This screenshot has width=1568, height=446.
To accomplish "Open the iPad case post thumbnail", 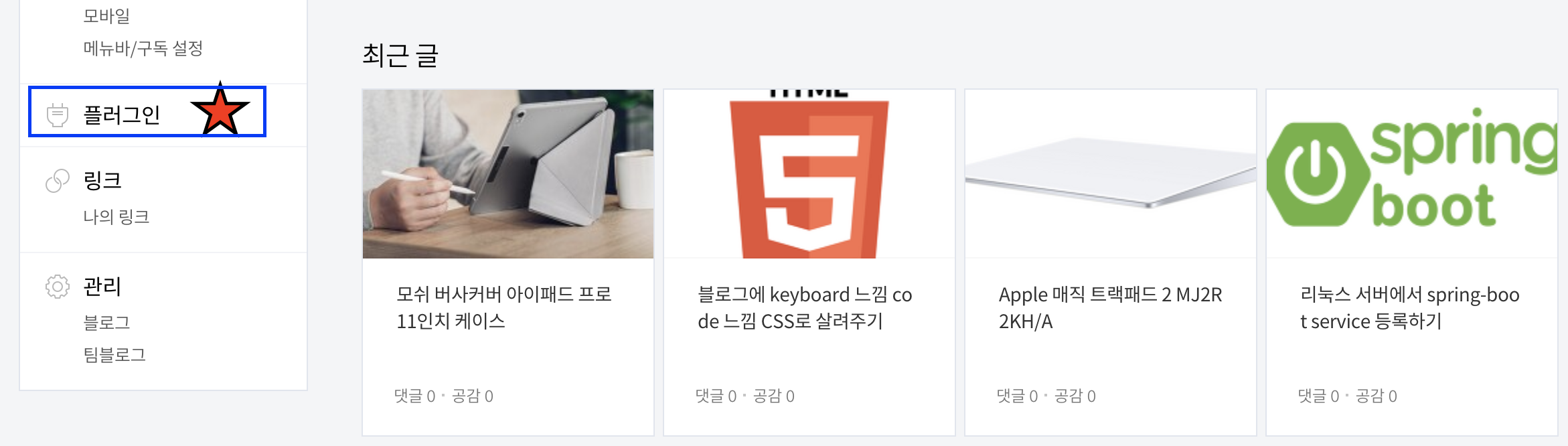I will (508, 174).
